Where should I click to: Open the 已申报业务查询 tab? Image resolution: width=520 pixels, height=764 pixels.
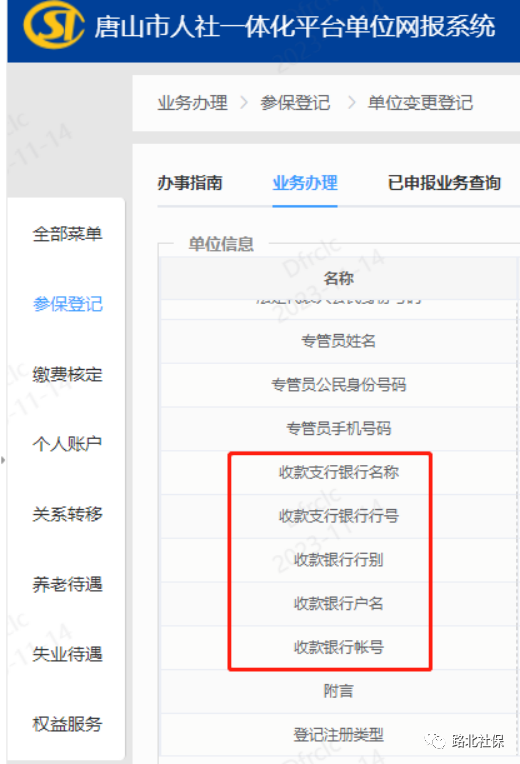(444, 183)
